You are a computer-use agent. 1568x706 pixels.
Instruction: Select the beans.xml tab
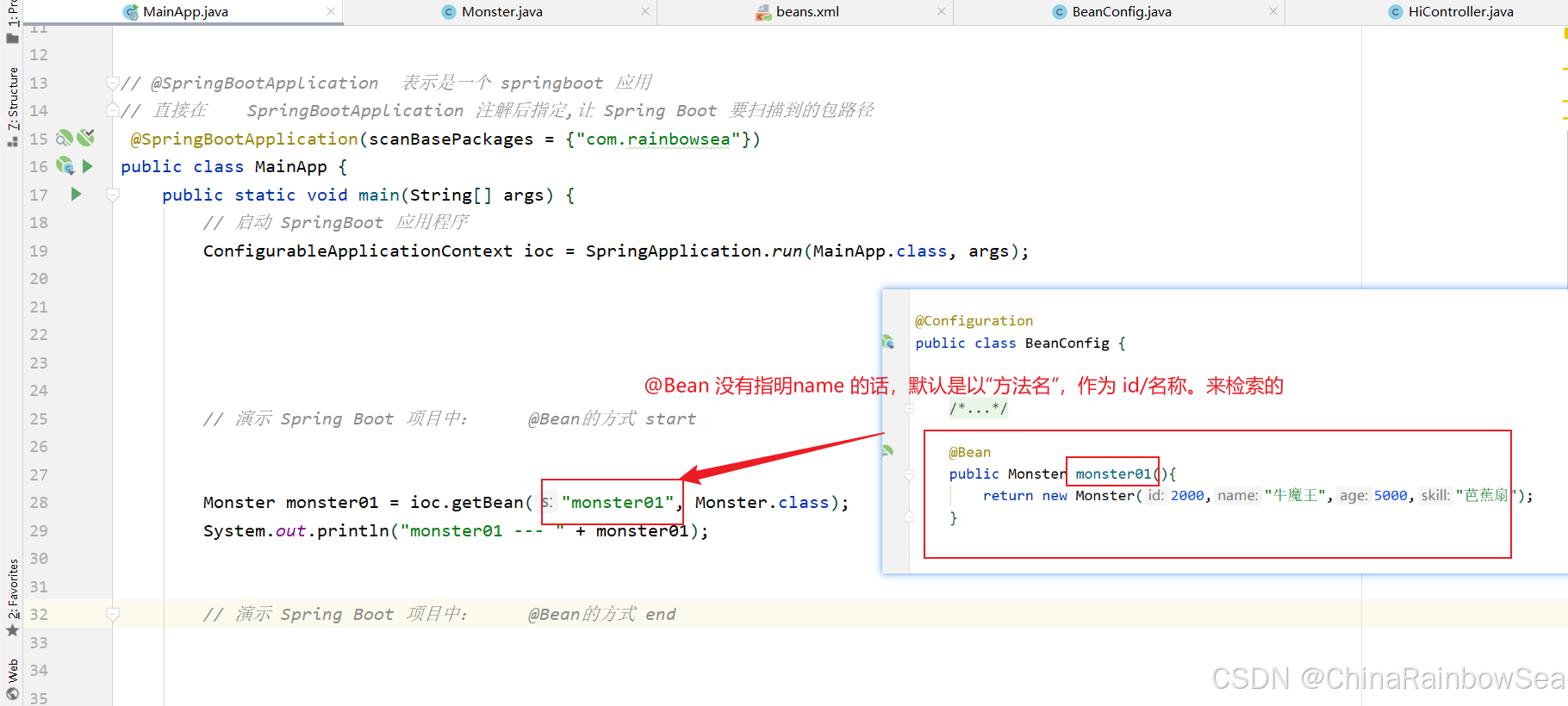(x=807, y=12)
